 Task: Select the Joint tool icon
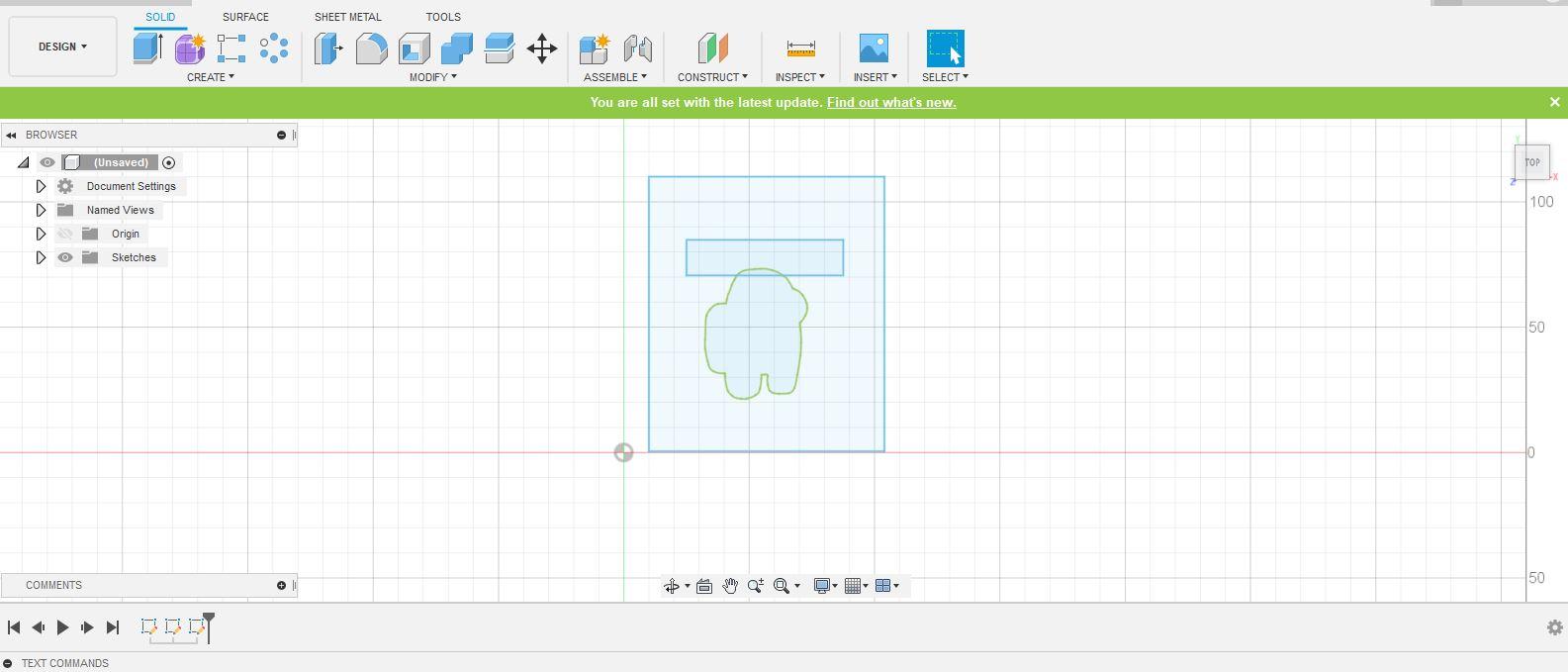[x=638, y=48]
